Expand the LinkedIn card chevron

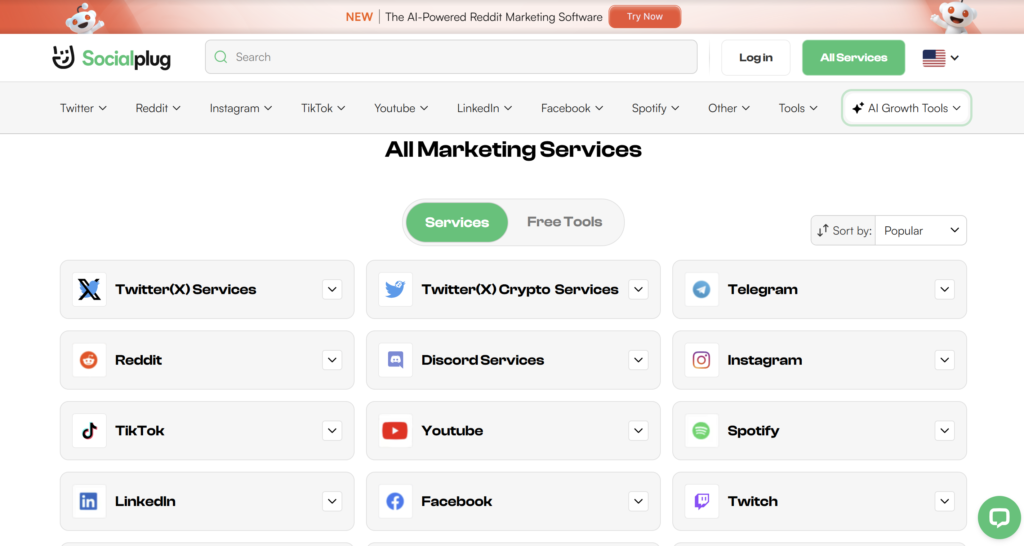point(332,501)
